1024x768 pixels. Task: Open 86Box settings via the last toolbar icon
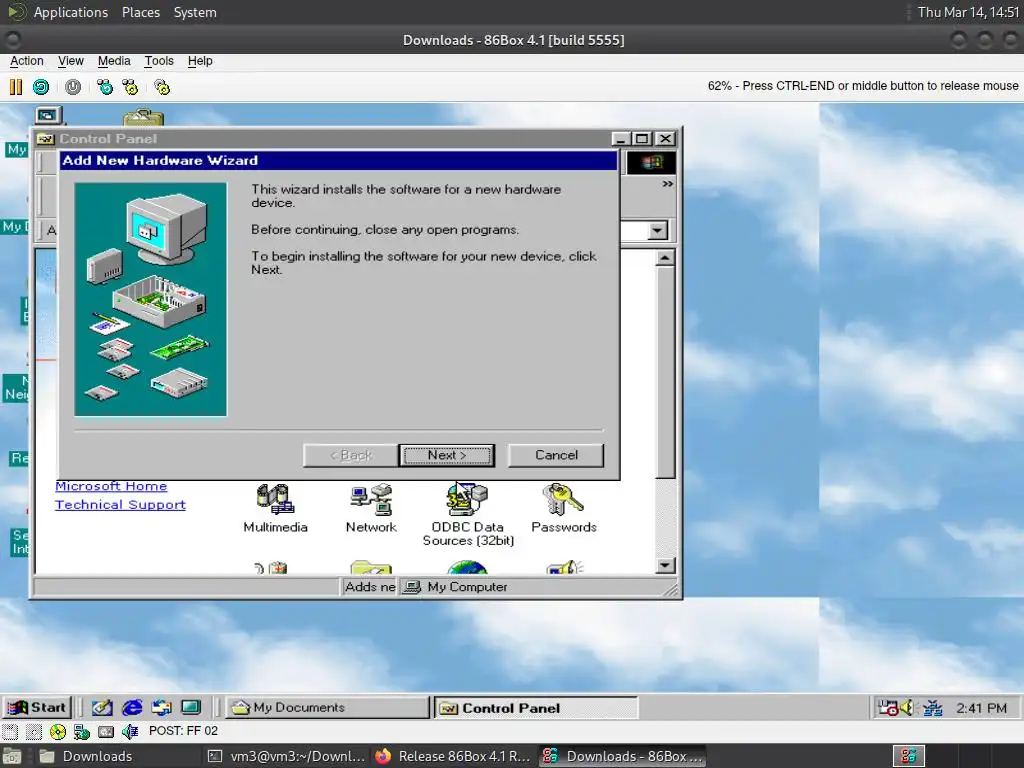162,87
